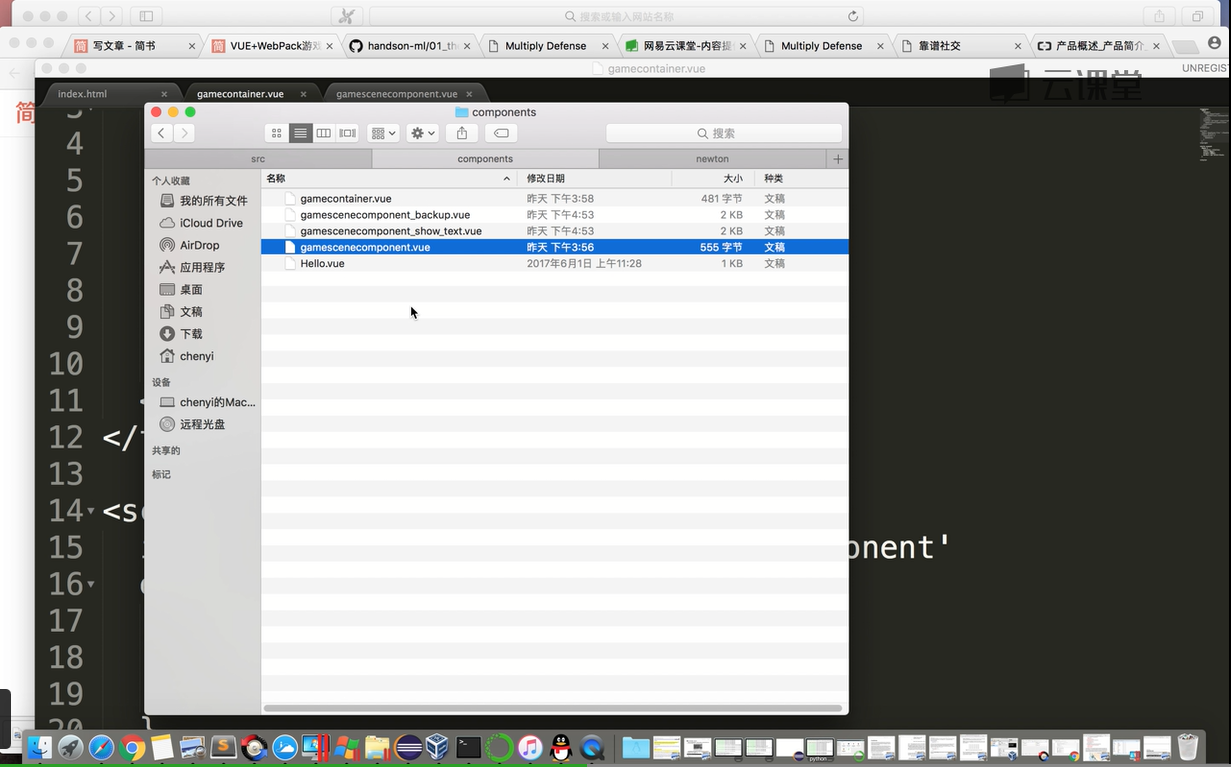The height and width of the screenshot is (767, 1231).
Task: Collapse code fold arrow at line 16
Action: [91, 584]
